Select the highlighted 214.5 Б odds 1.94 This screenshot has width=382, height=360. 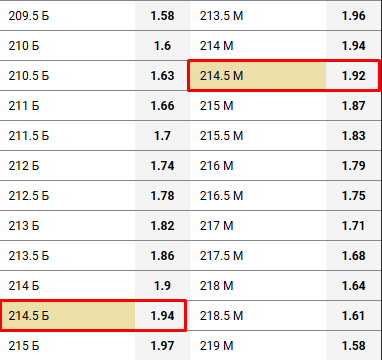pos(93,316)
